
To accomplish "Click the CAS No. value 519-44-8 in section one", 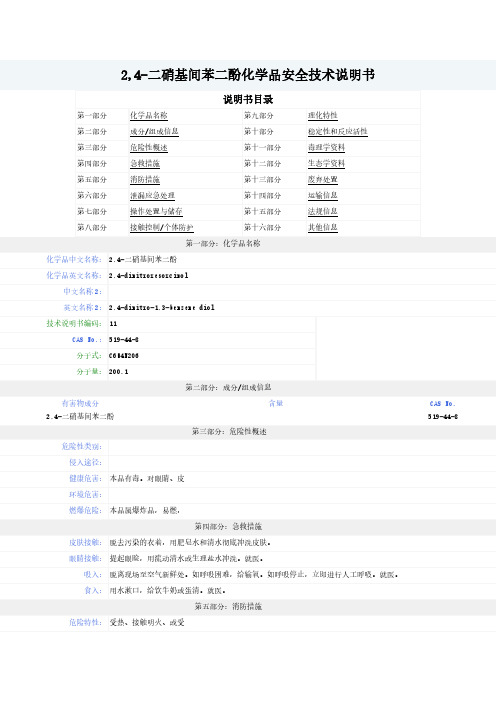I will pyautogui.click(x=124, y=340).
